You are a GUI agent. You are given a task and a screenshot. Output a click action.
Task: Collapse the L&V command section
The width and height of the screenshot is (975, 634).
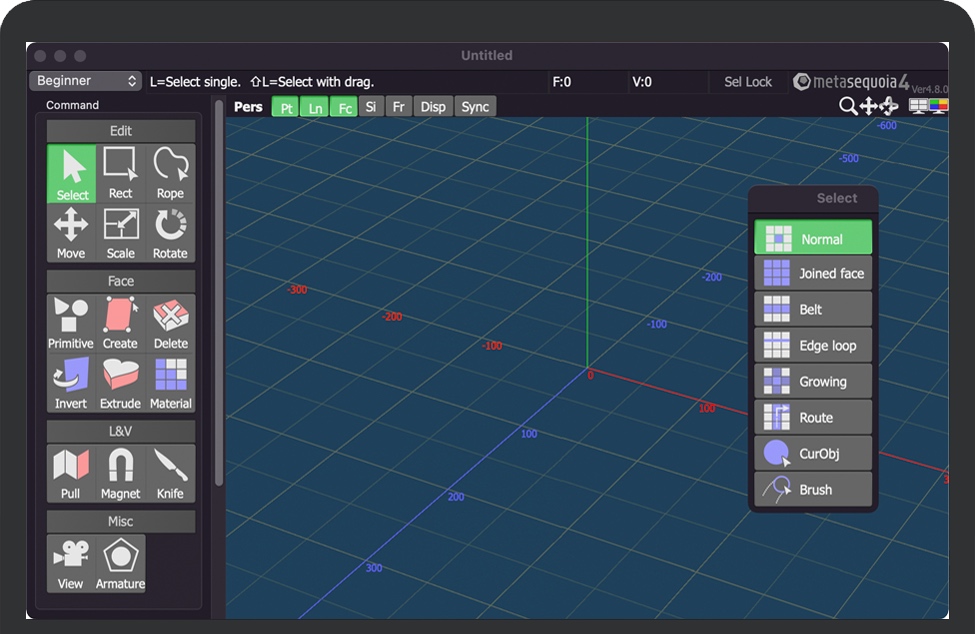[120, 431]
